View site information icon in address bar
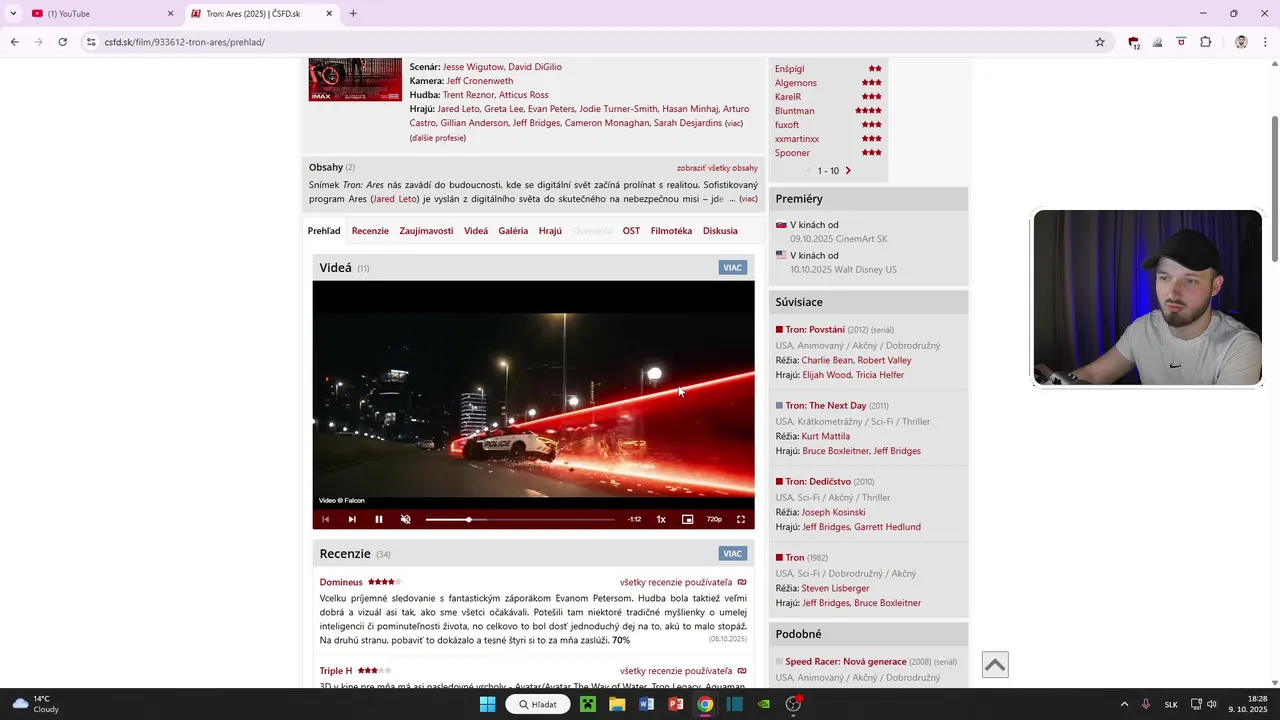 [91, 42]
